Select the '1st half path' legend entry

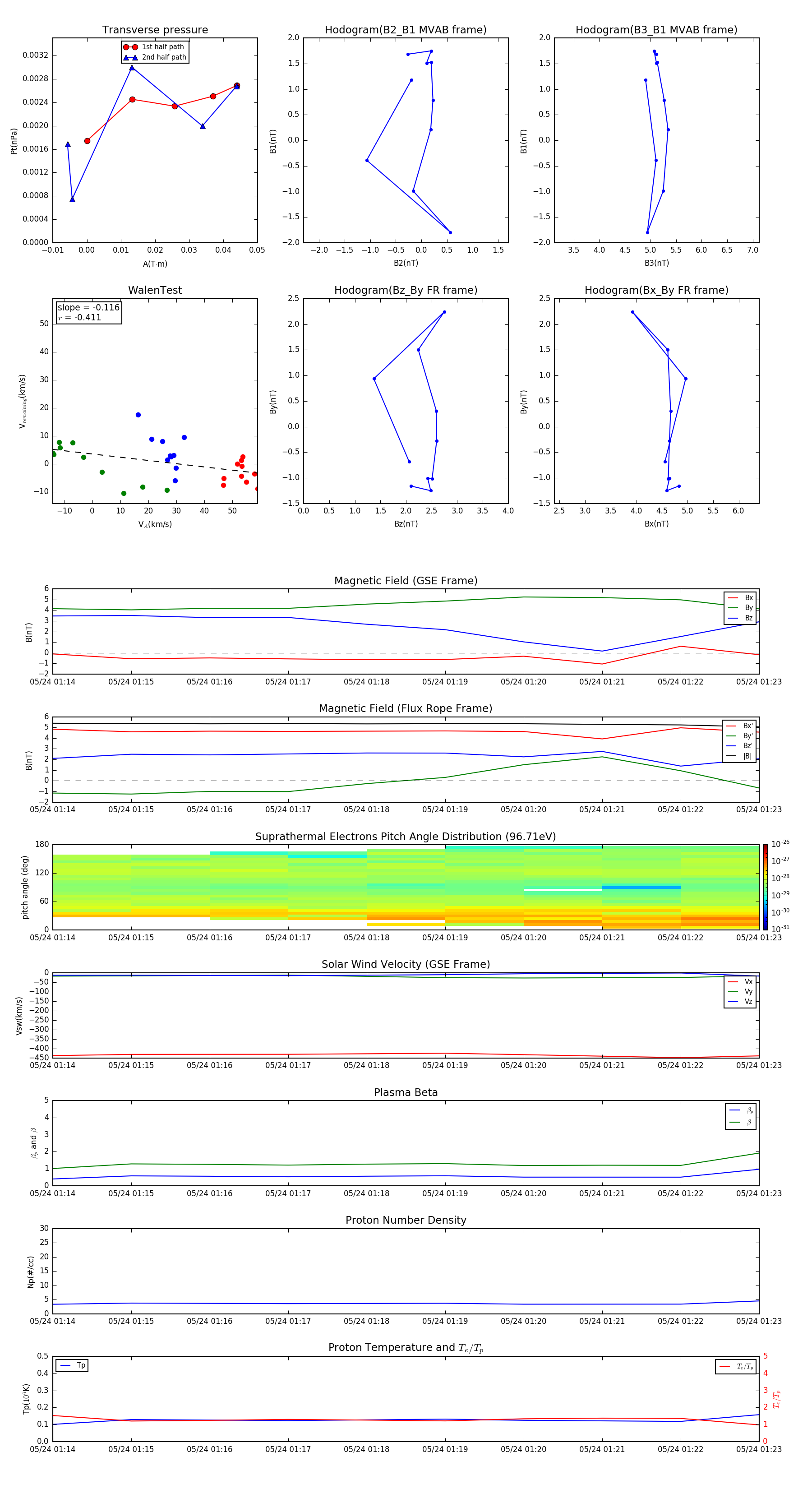154,47
